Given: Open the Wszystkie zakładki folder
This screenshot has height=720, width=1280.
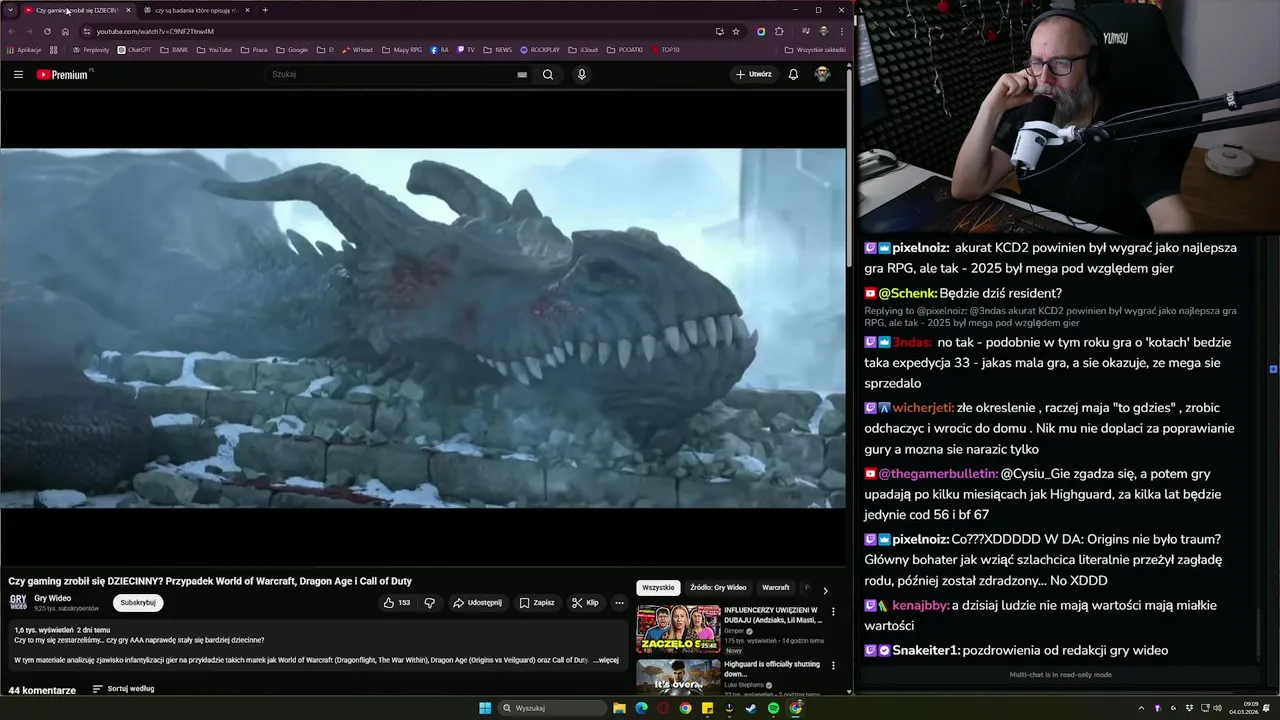Looking at the screenshot, I should pyautogui.click(x=815, y=50).
